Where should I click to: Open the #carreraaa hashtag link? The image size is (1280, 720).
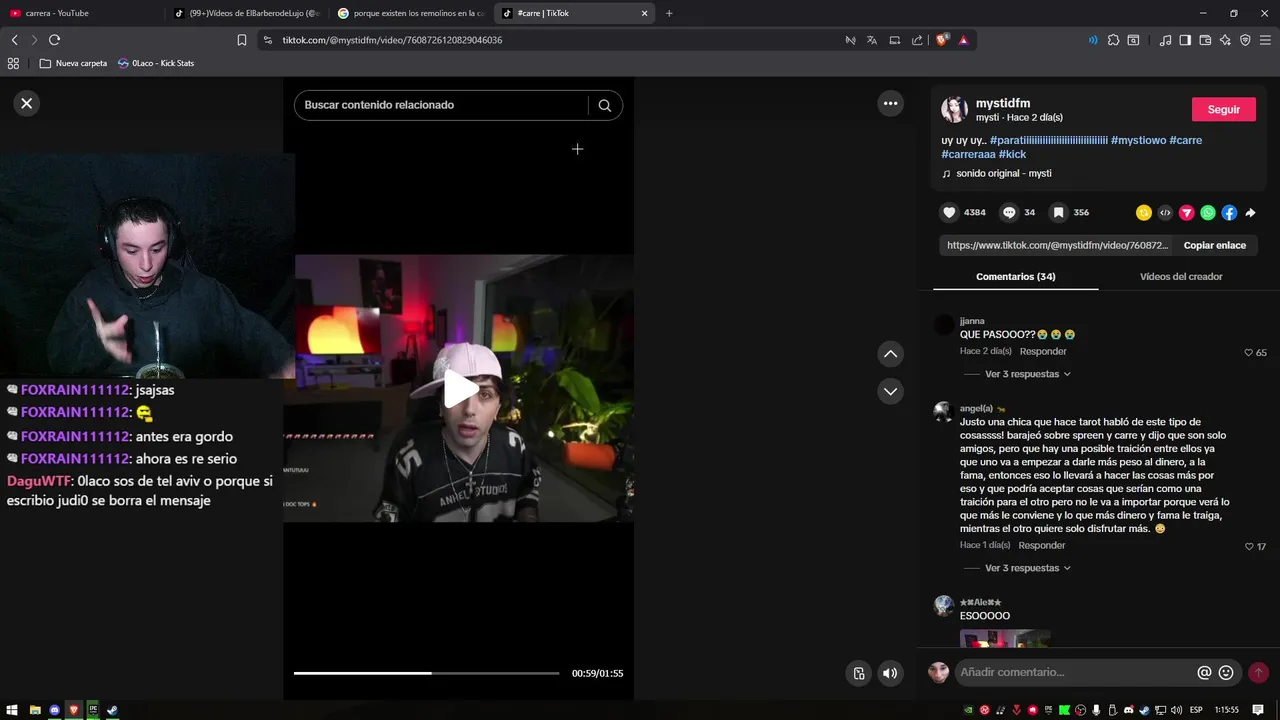click(x=969, y=154)
